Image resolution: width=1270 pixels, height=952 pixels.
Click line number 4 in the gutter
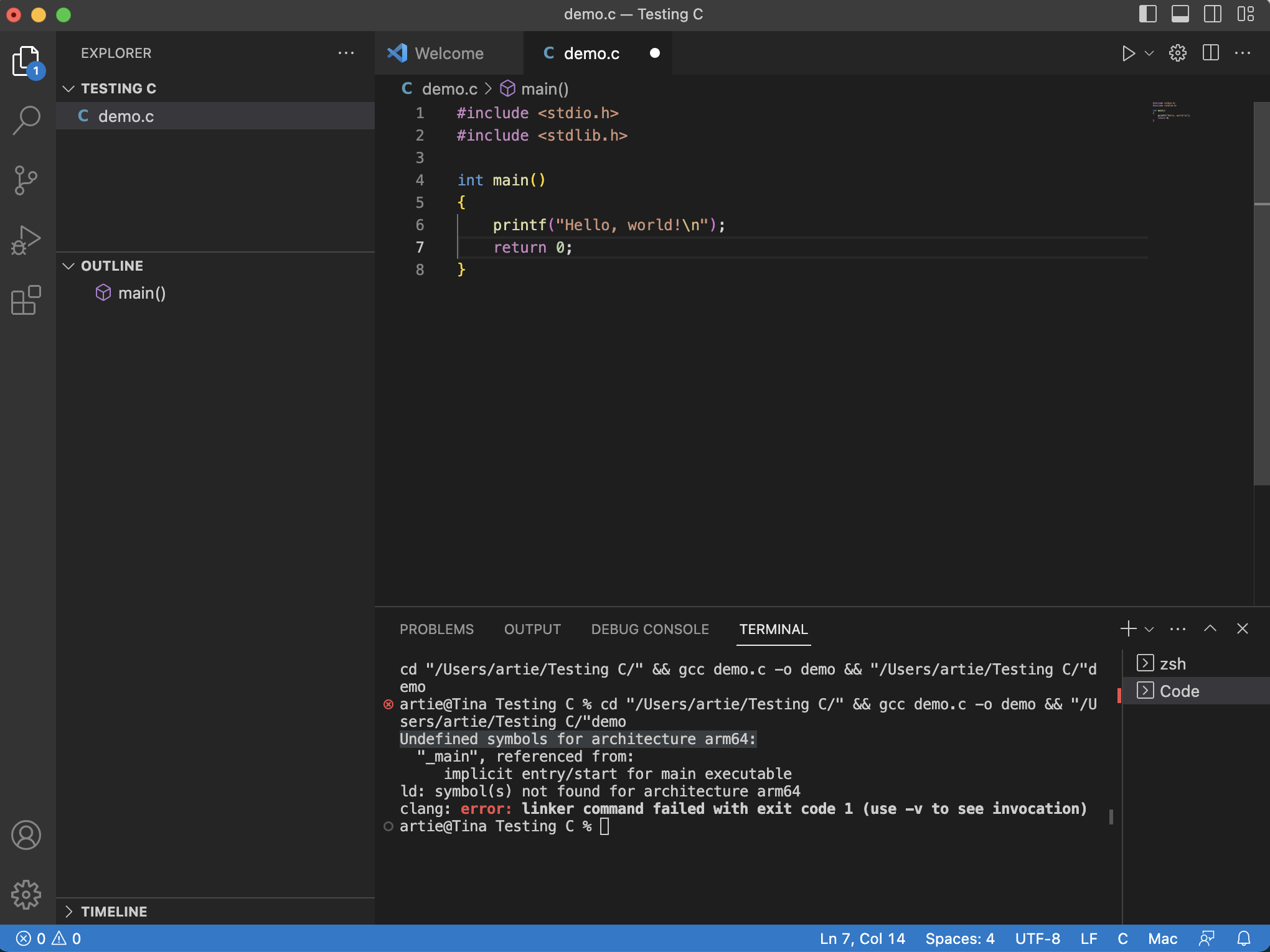420,180
